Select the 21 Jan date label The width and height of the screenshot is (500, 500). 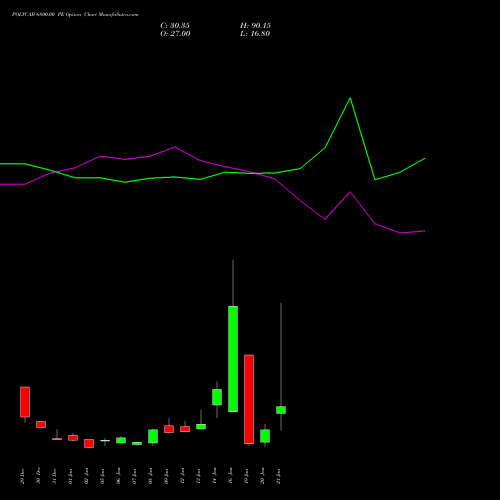[x=278, y=476]
